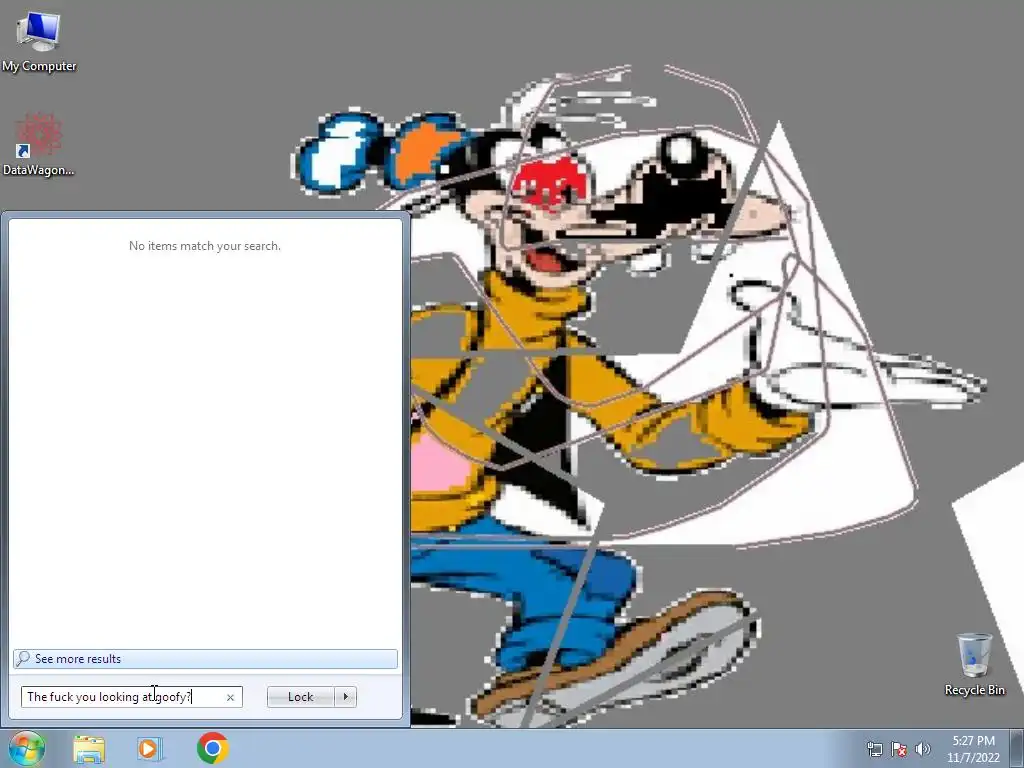1024x768 pixels.
Task: Clear the Start menu search text
Action: click(230, 697)
